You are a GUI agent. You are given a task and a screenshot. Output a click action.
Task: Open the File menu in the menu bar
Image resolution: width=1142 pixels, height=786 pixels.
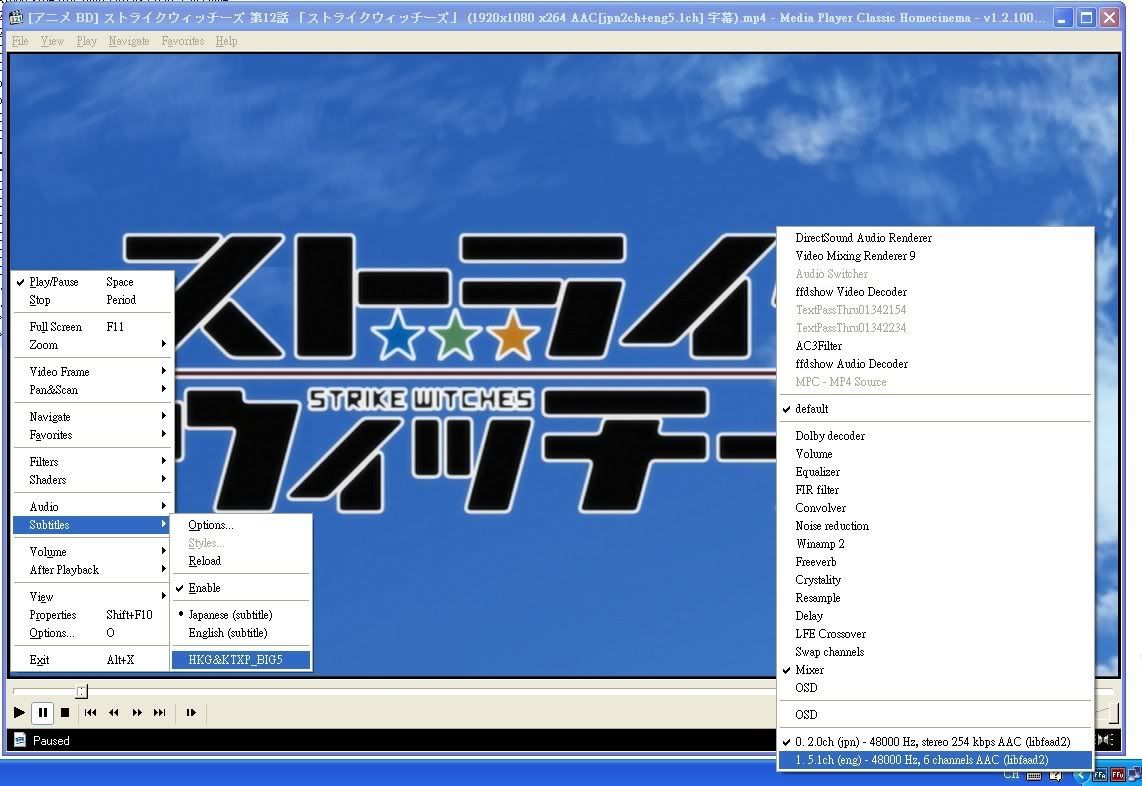20,41
